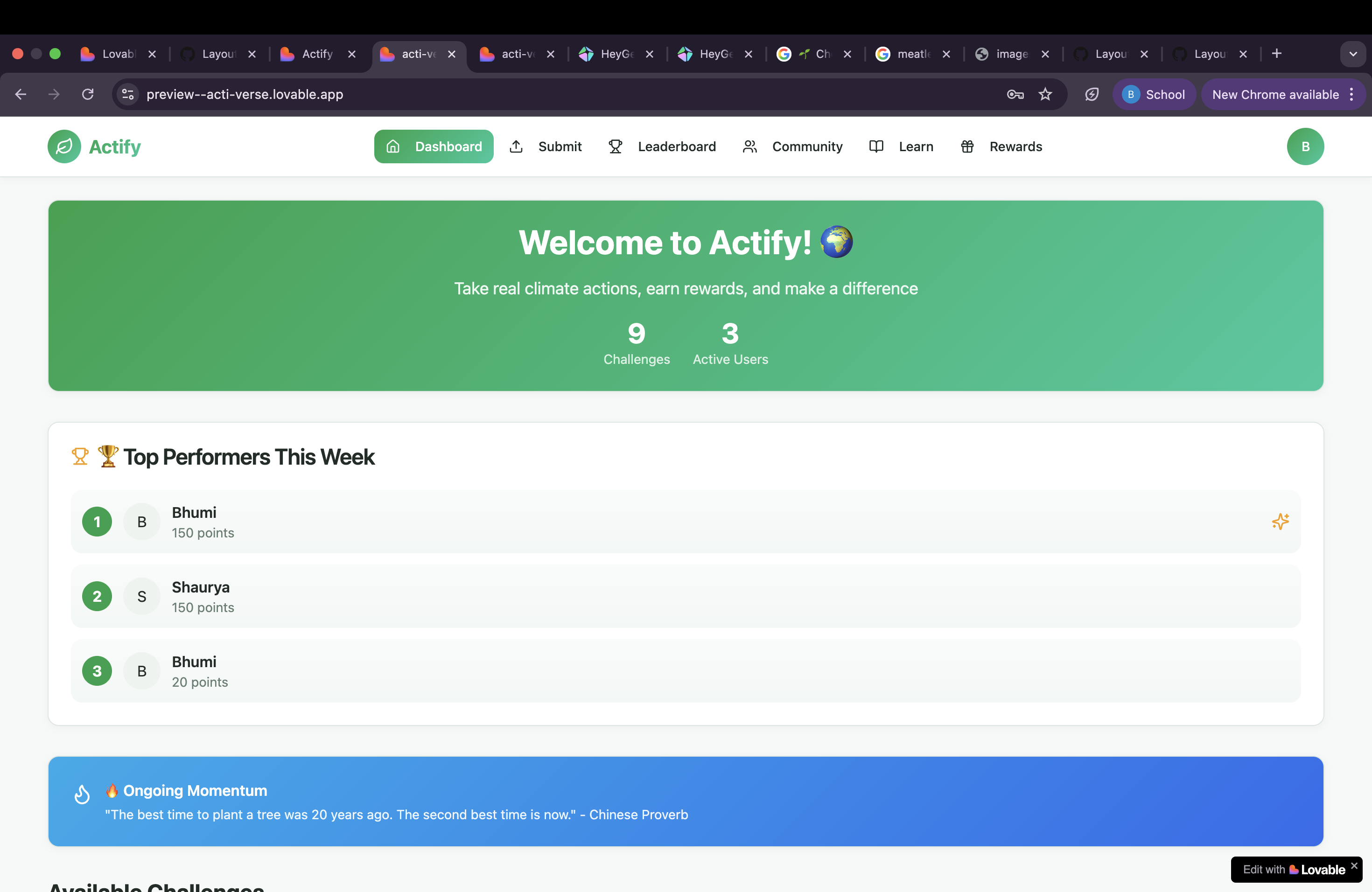Select the Shaurya 150 points row
The height and width of the screenshot is (892, 1372).
point(686,596)
